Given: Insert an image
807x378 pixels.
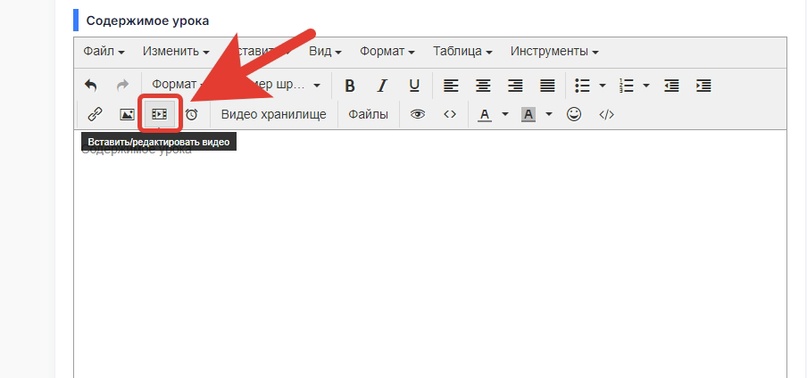Looking at the screenshot, I should point(127,114).
